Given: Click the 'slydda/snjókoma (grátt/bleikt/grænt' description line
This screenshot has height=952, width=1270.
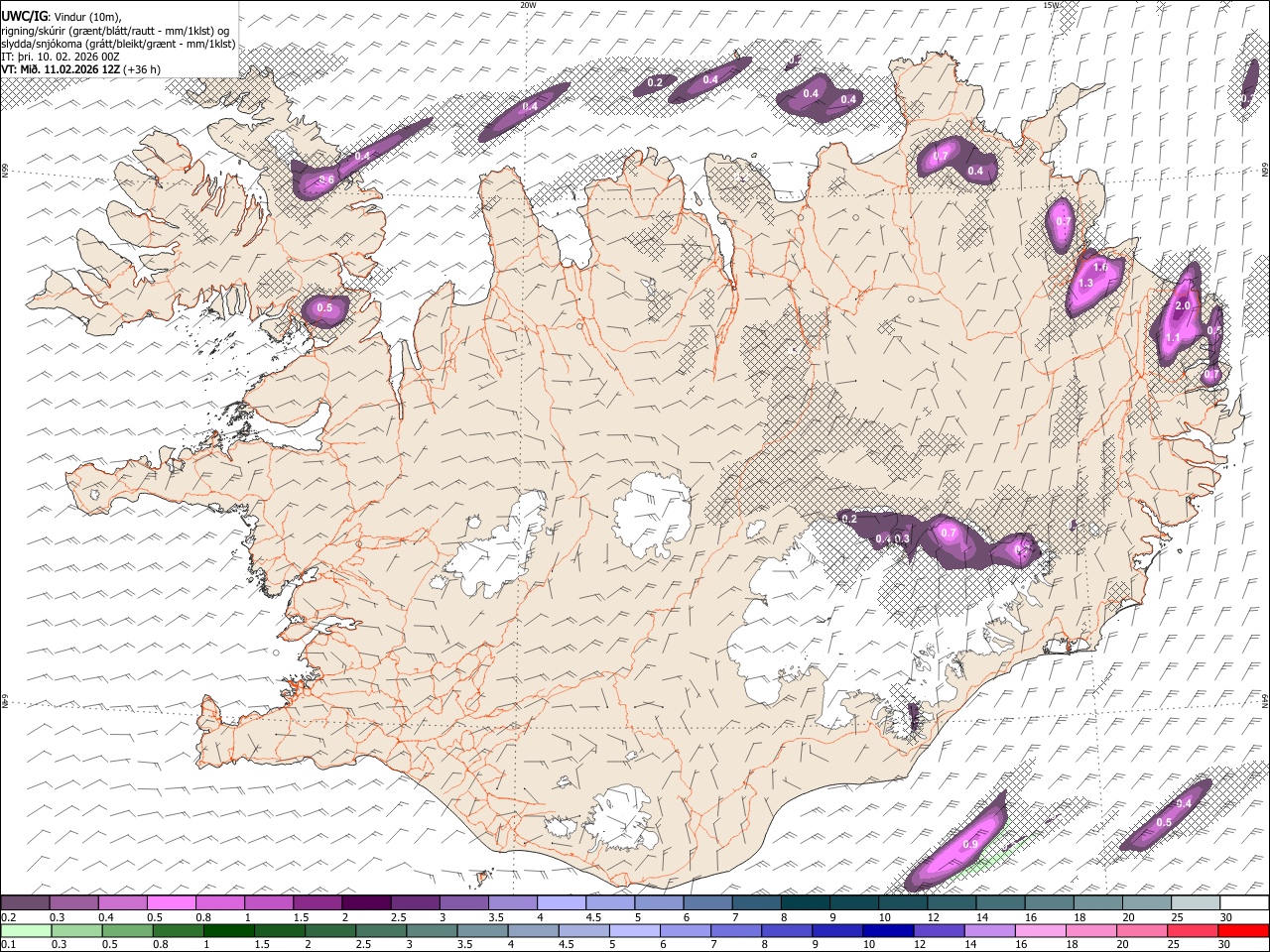Looking at the screenshot, I should [118, 43].
